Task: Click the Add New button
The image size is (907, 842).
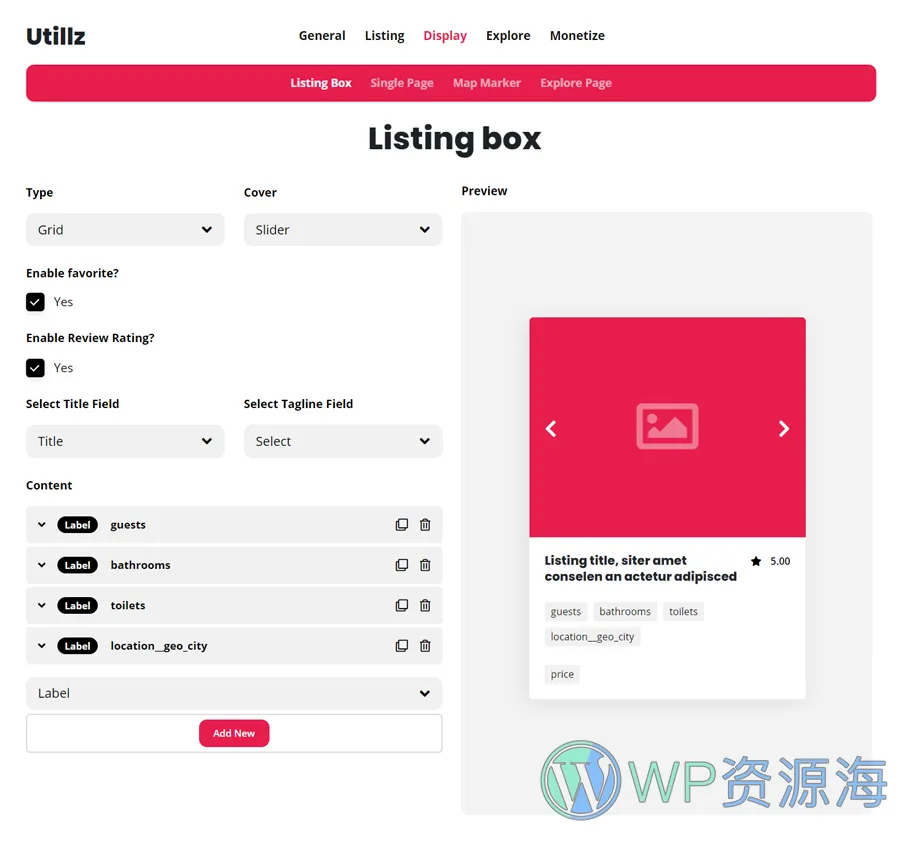Action: point(234,733)
